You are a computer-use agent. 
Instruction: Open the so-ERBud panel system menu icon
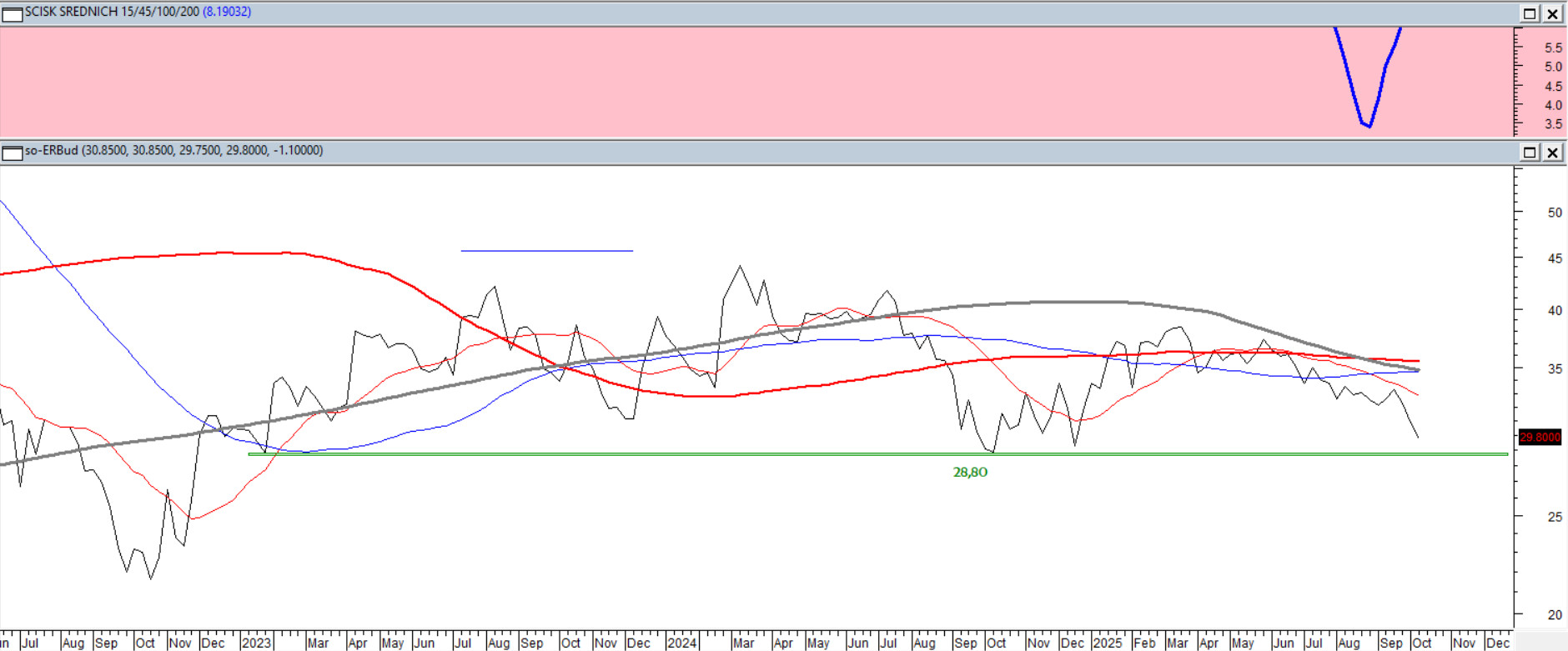(x=12, y=153)
